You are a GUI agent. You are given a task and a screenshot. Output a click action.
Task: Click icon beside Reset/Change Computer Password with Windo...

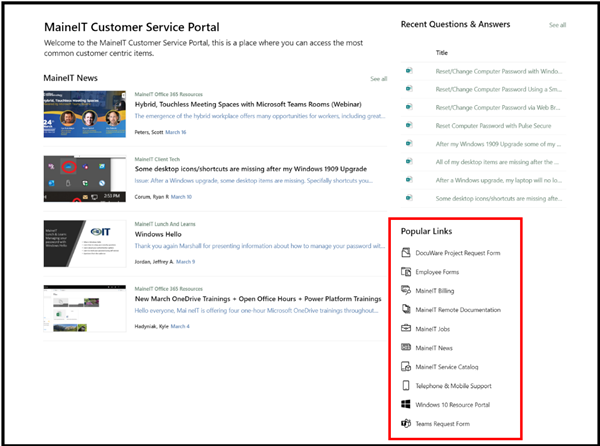[x=409, y=70]
